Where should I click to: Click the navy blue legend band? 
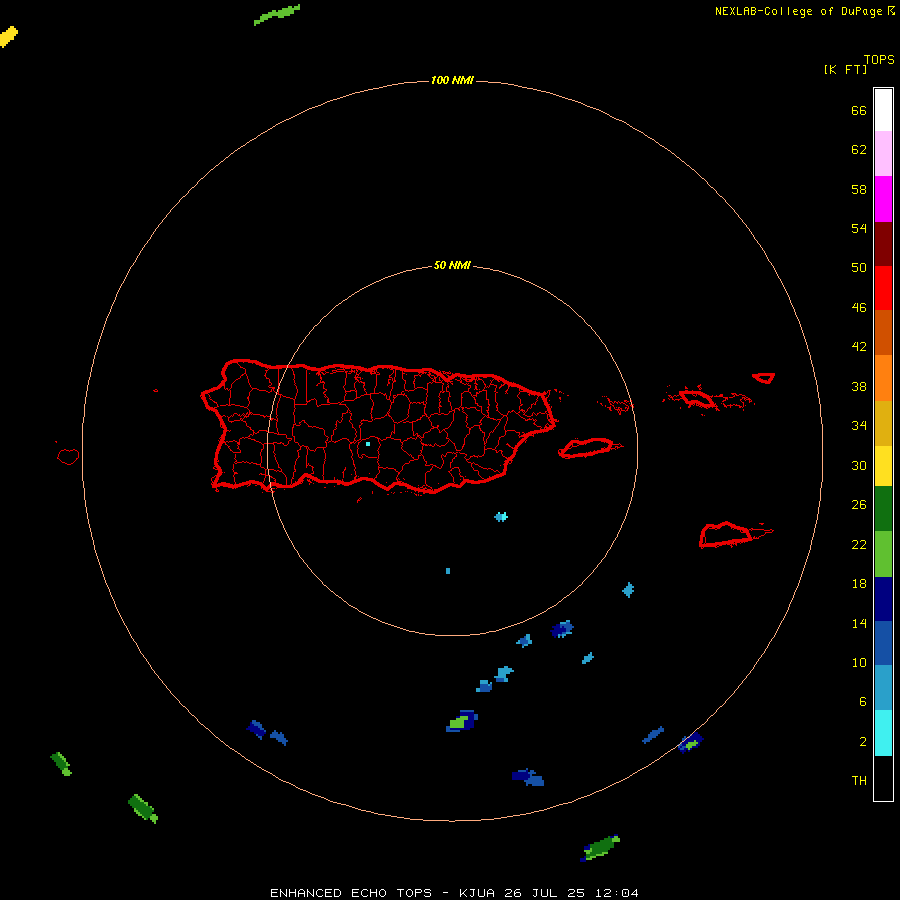[883, 599]
